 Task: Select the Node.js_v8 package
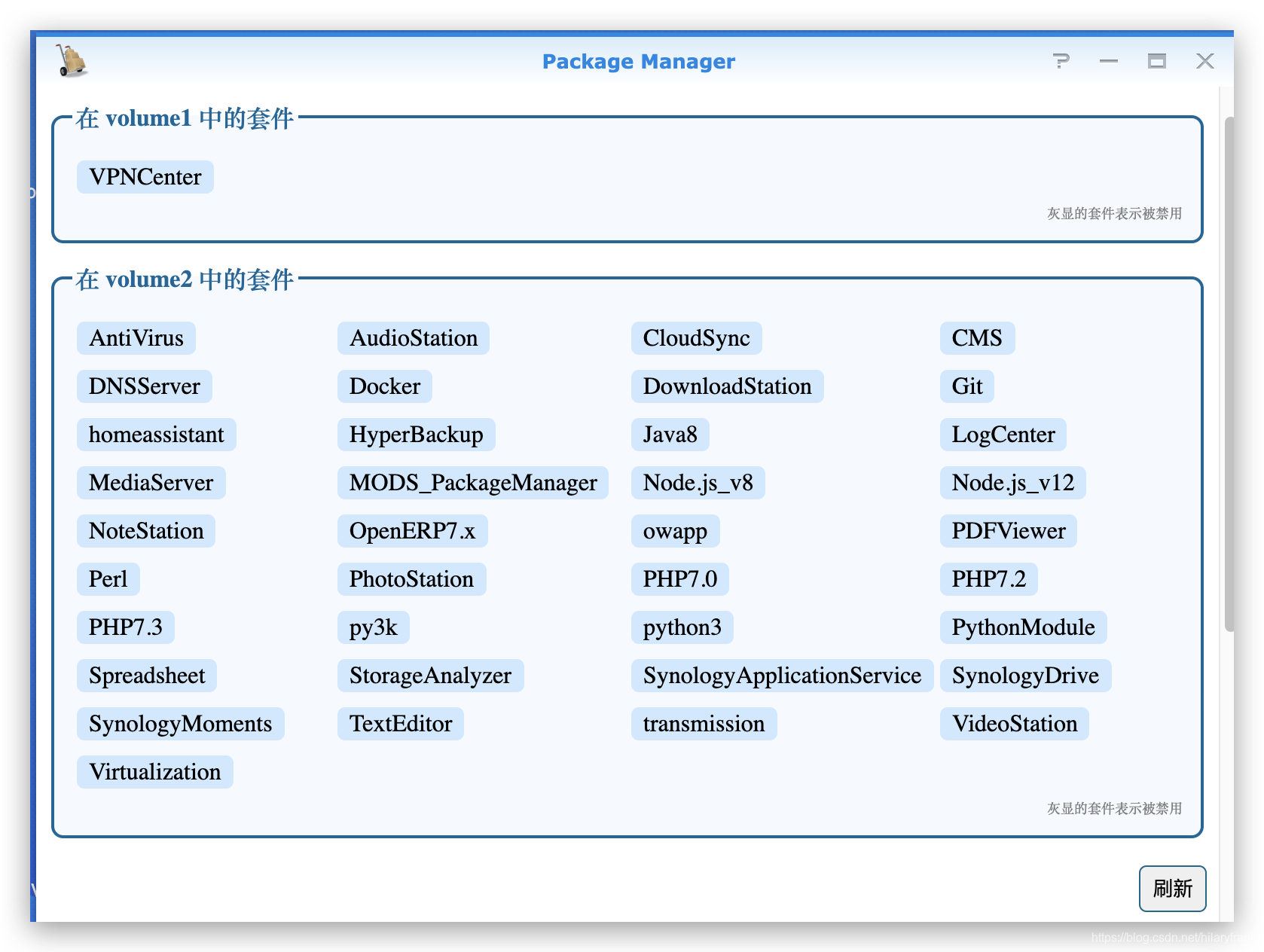pos(698,483)
